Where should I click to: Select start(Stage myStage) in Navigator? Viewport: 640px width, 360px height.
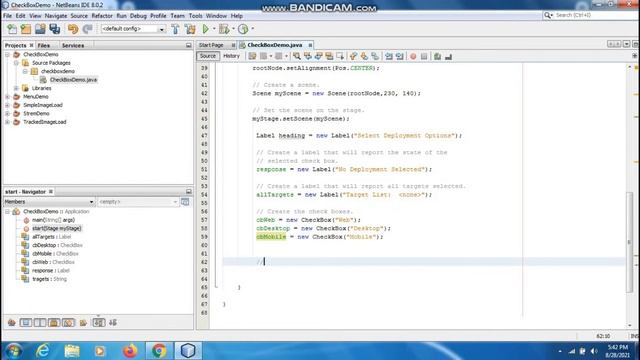(x=57, y=229)
